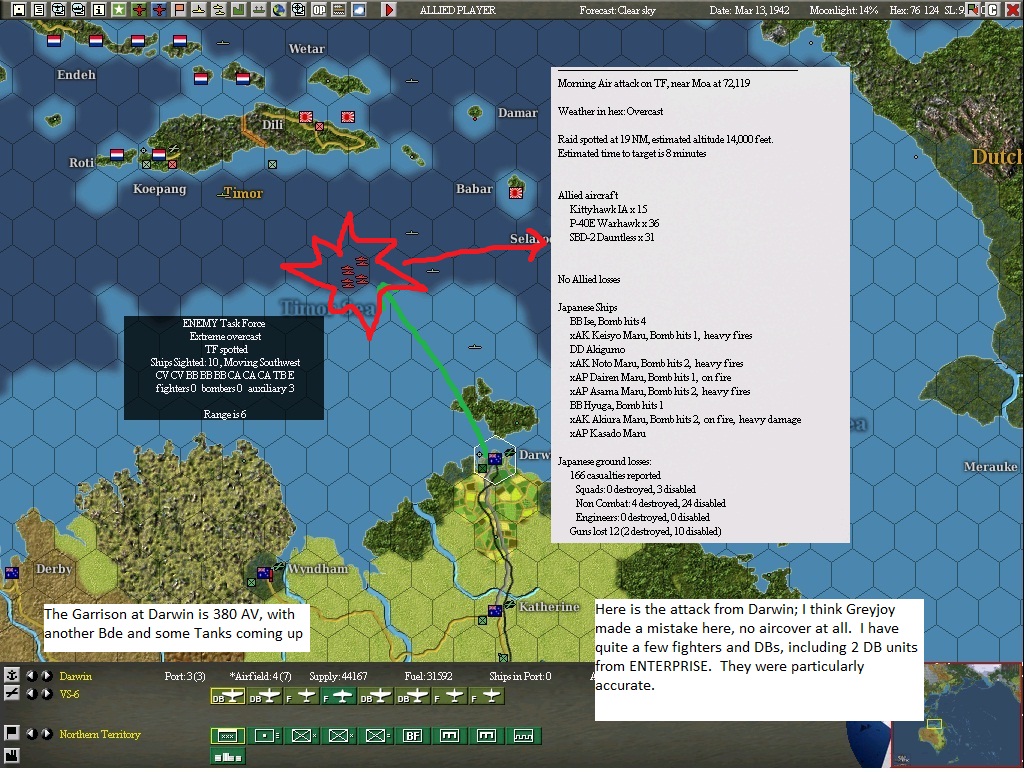1028x772 pixels.
Task: Go to next base using Darwin right arrow
Action: point(47,676)
